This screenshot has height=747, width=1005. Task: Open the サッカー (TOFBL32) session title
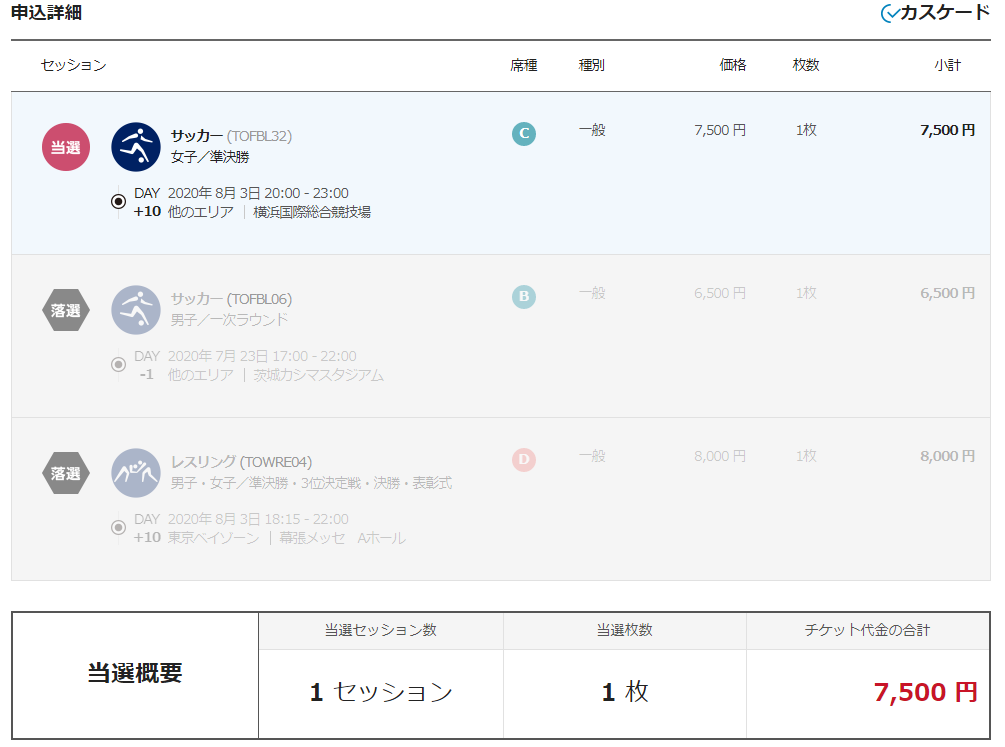tap(231, 136)
